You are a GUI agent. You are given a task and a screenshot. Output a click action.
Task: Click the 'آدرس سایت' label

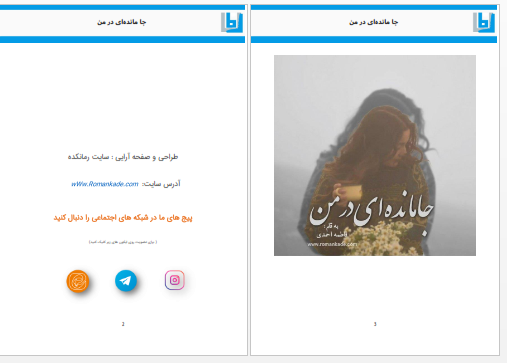161,184
